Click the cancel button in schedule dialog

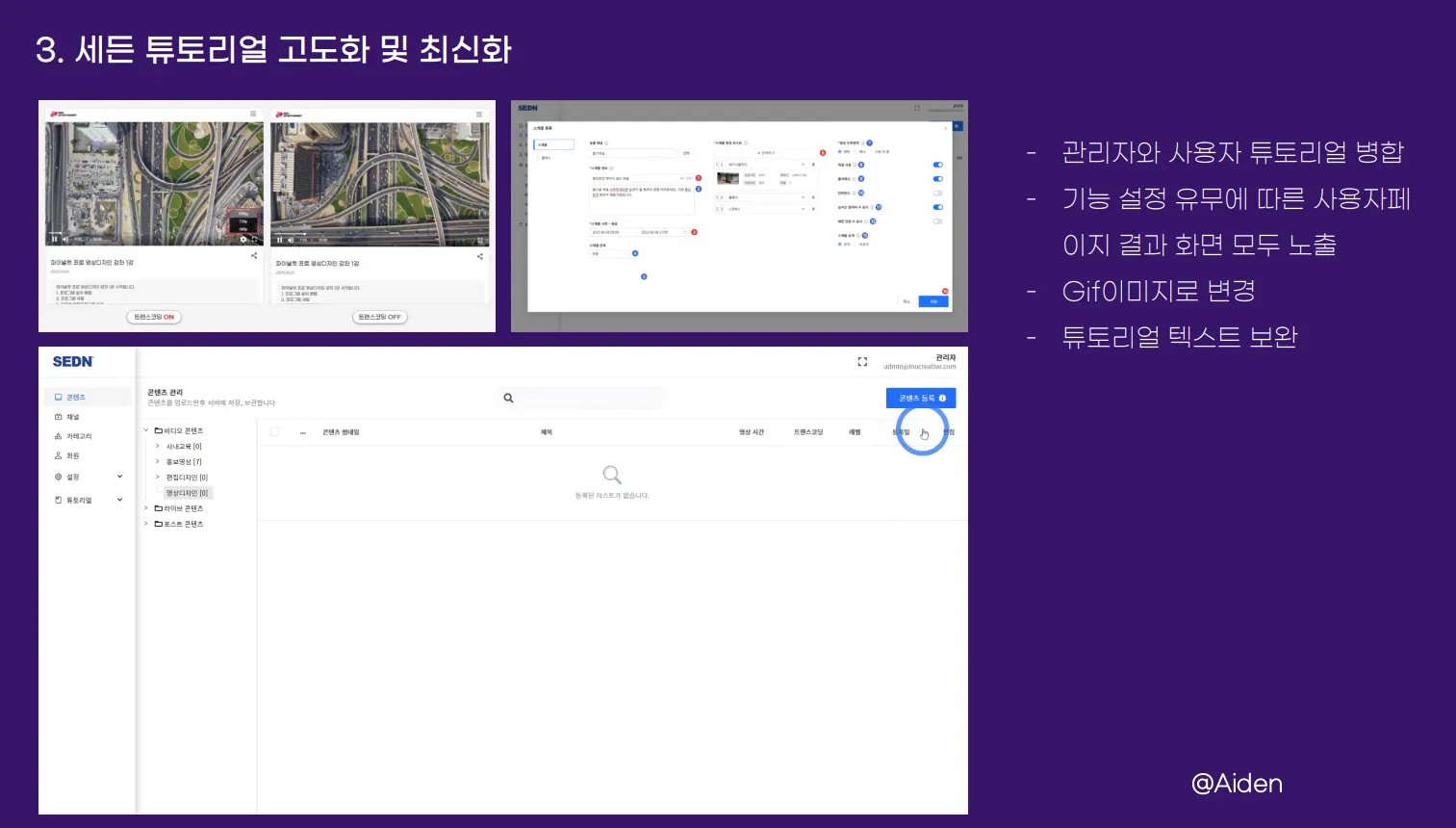907,301
